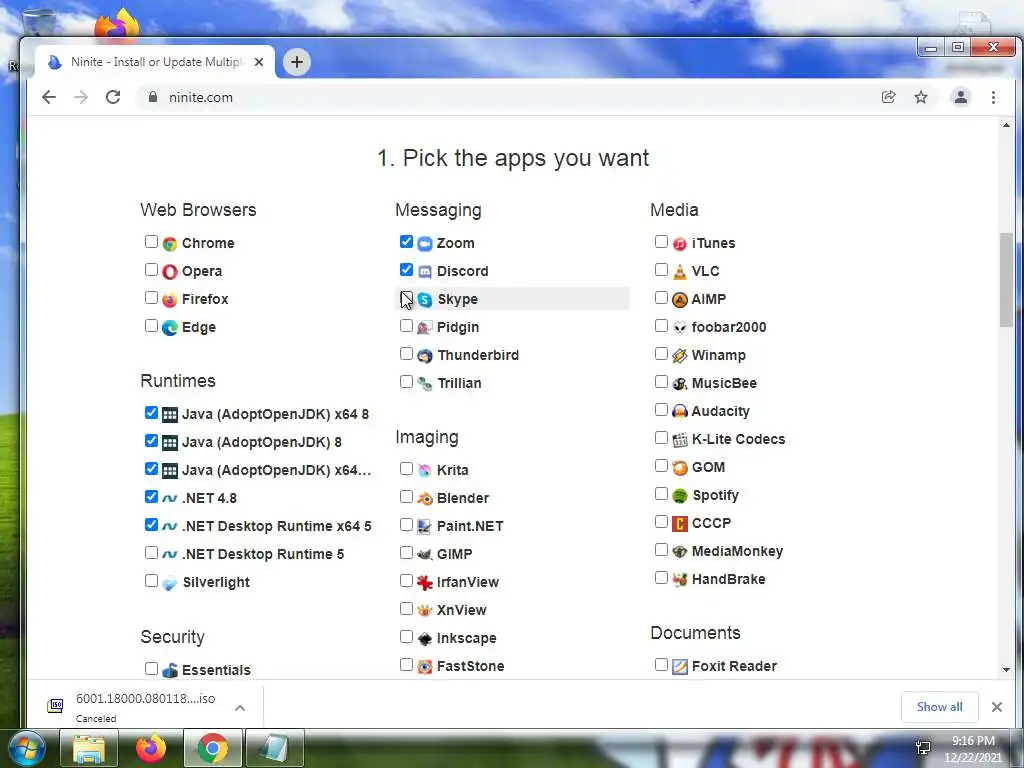
Task: Click the AIMP icon
Action: point(680,300)
